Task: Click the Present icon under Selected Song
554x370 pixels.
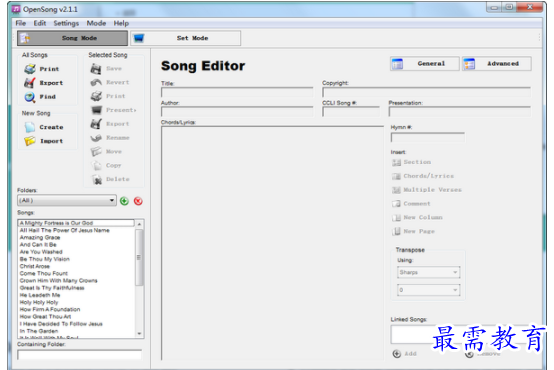Action: tap(96, 110)
